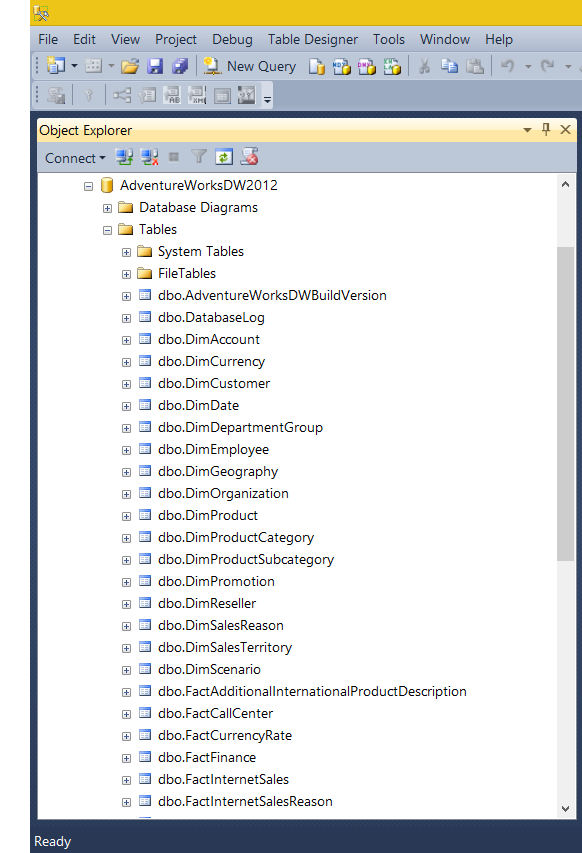
Task: Click the Paste clipboard icon
Action: click(x=475, y=66)
